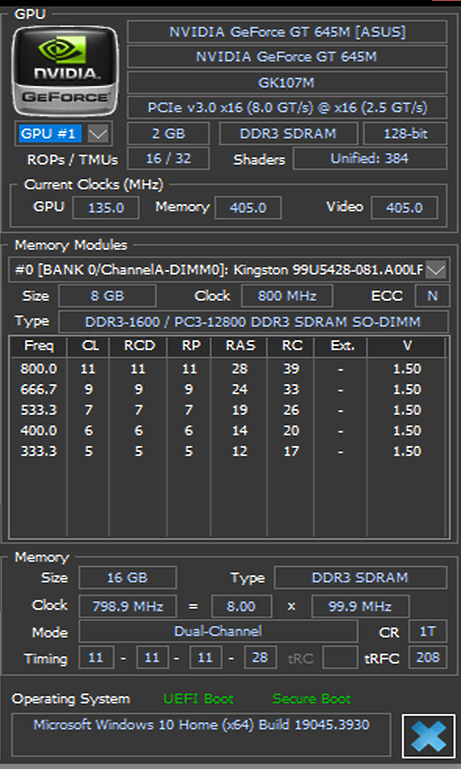Click the blue X close icon
The image size is (461, 769).
coord(429,736)
